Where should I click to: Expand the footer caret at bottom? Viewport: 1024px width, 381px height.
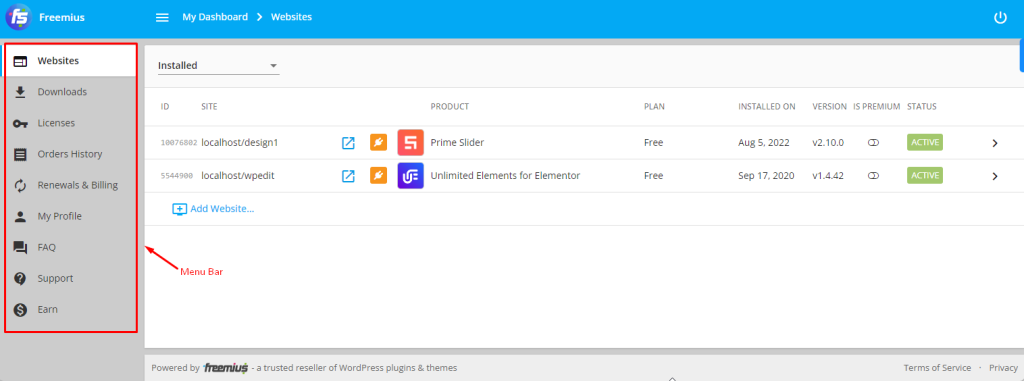click(x=673, y=378)
